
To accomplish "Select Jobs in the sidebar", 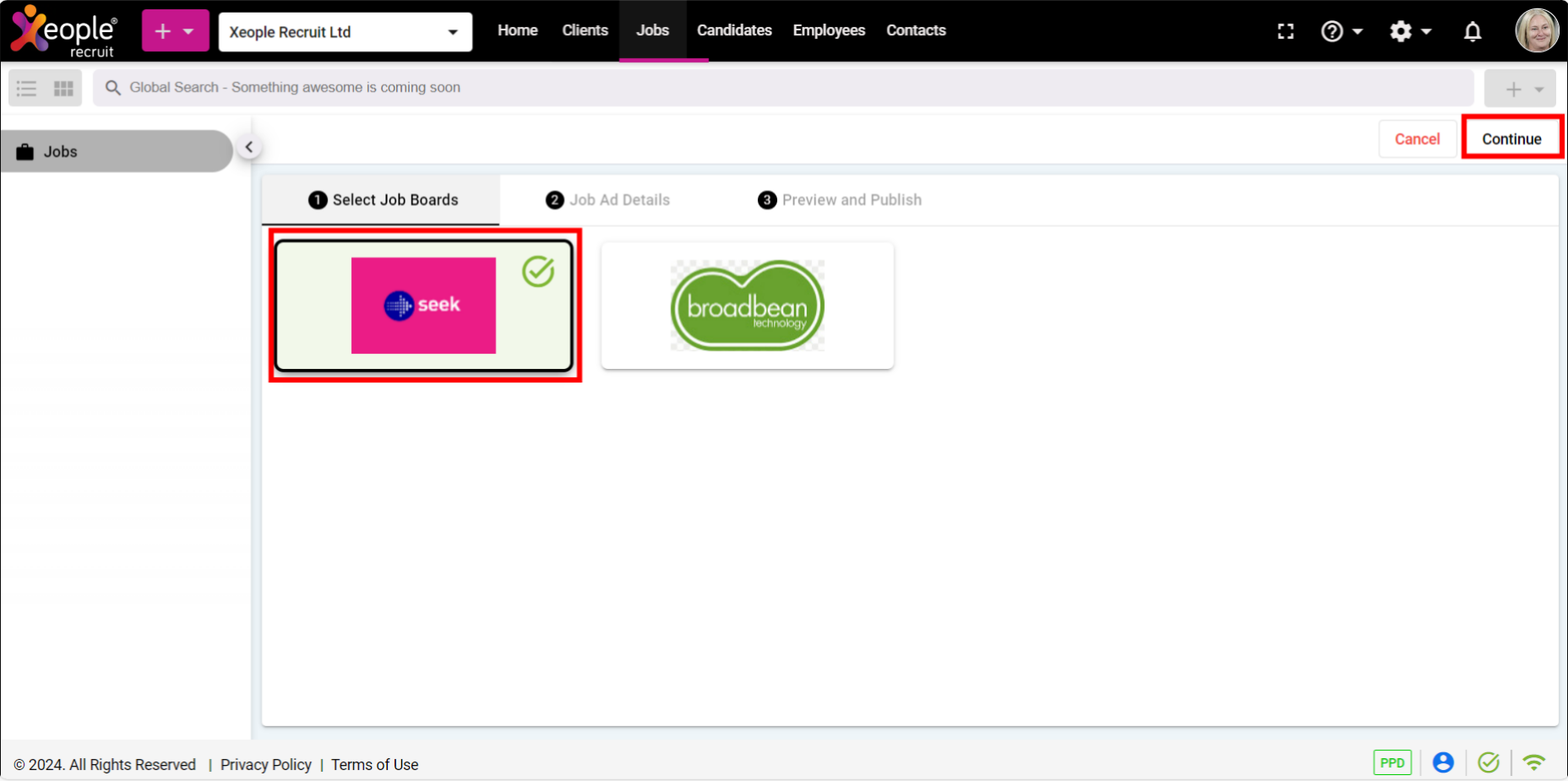I will tap(117, 152).
